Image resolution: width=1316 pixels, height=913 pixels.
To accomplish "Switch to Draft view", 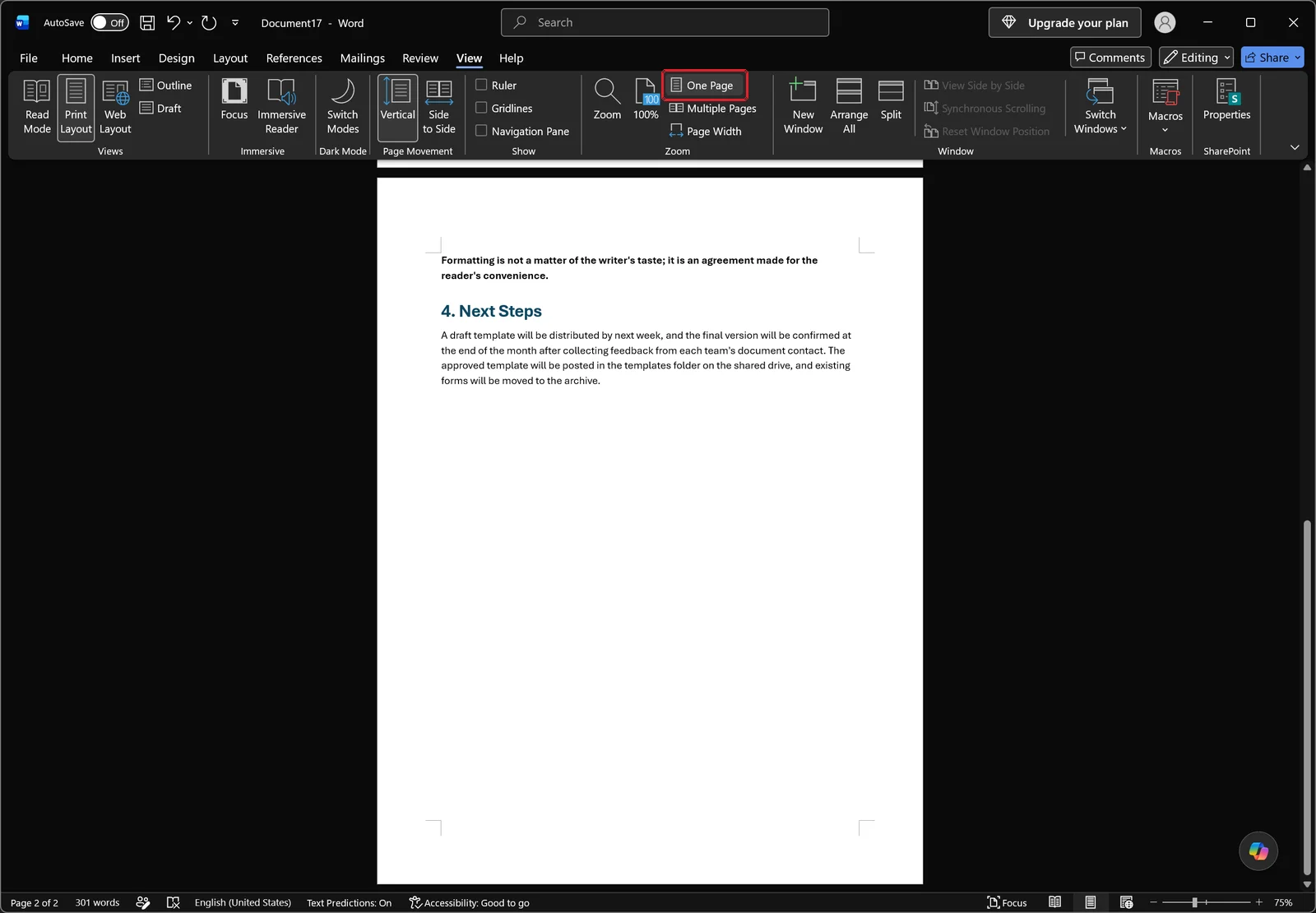I will [161, 108].
